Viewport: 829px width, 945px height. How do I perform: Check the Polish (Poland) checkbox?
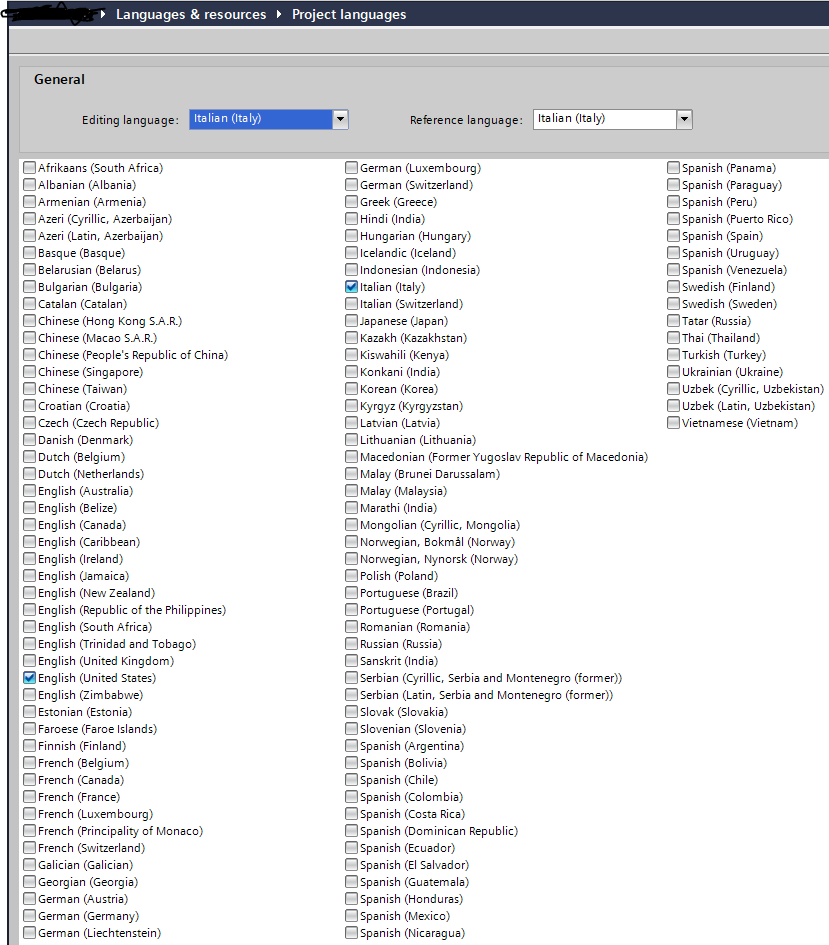coord(351,576)
